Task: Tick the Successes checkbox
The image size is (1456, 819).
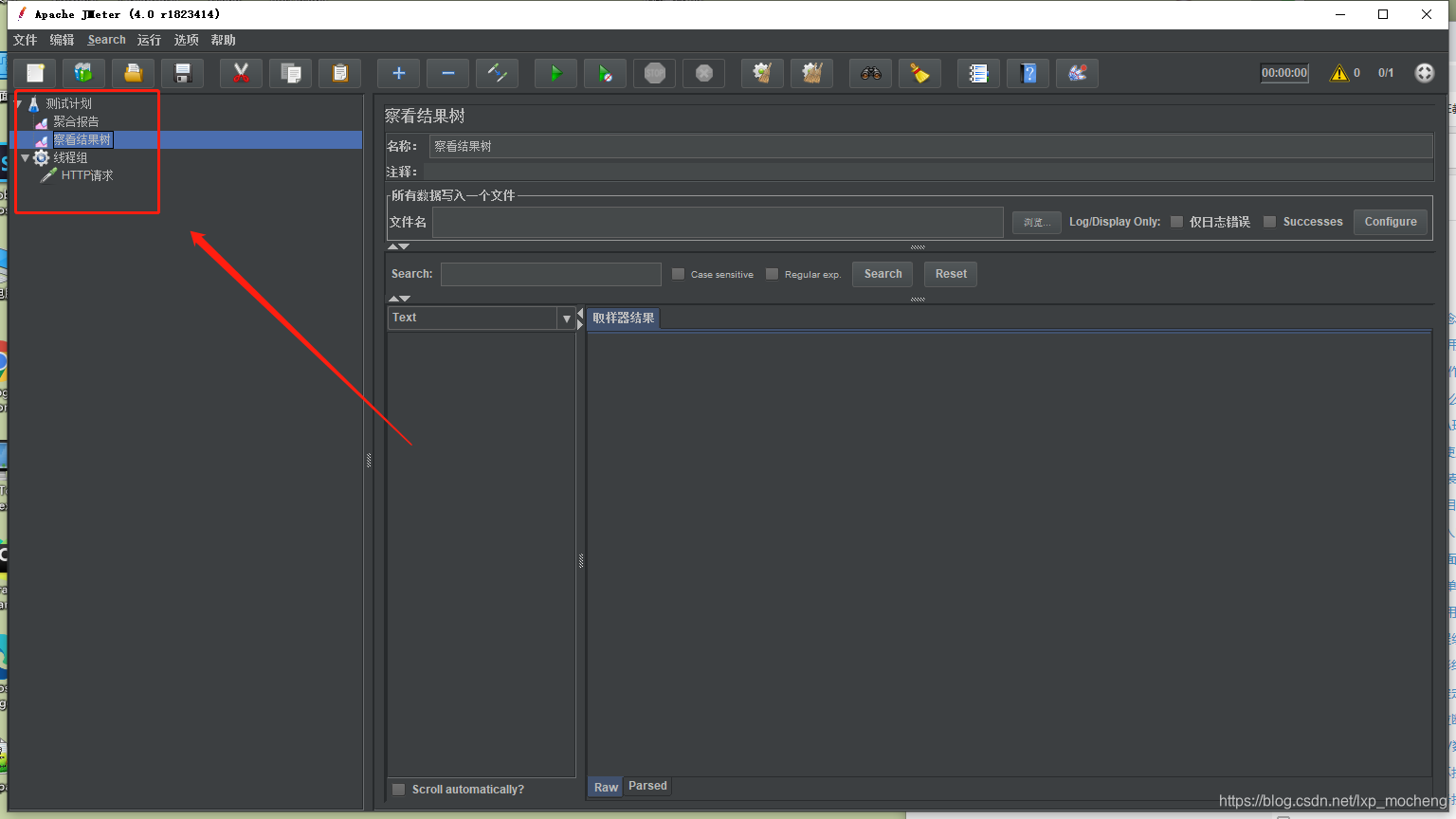Action: coord(1269,222)
